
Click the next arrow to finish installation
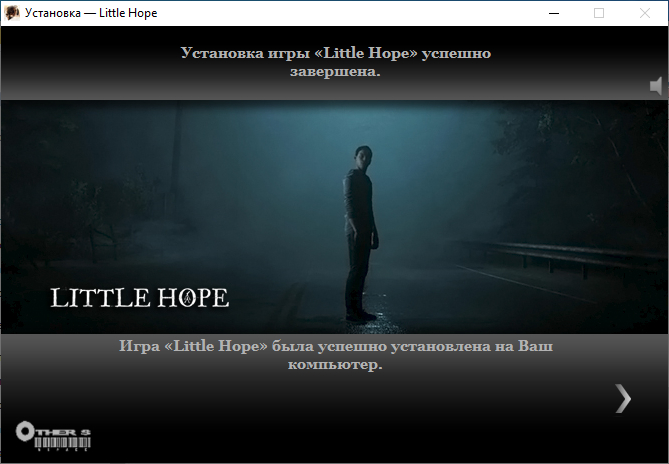tap(623, 399)
